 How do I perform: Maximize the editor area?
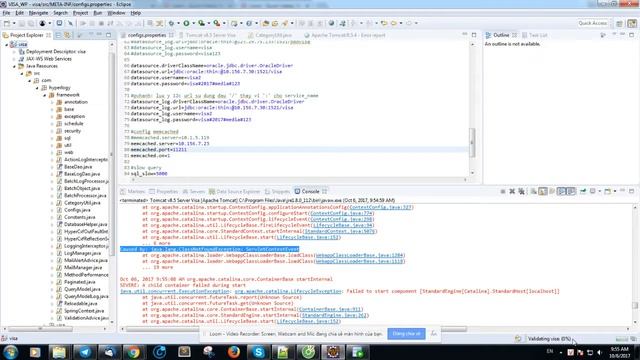474,35
